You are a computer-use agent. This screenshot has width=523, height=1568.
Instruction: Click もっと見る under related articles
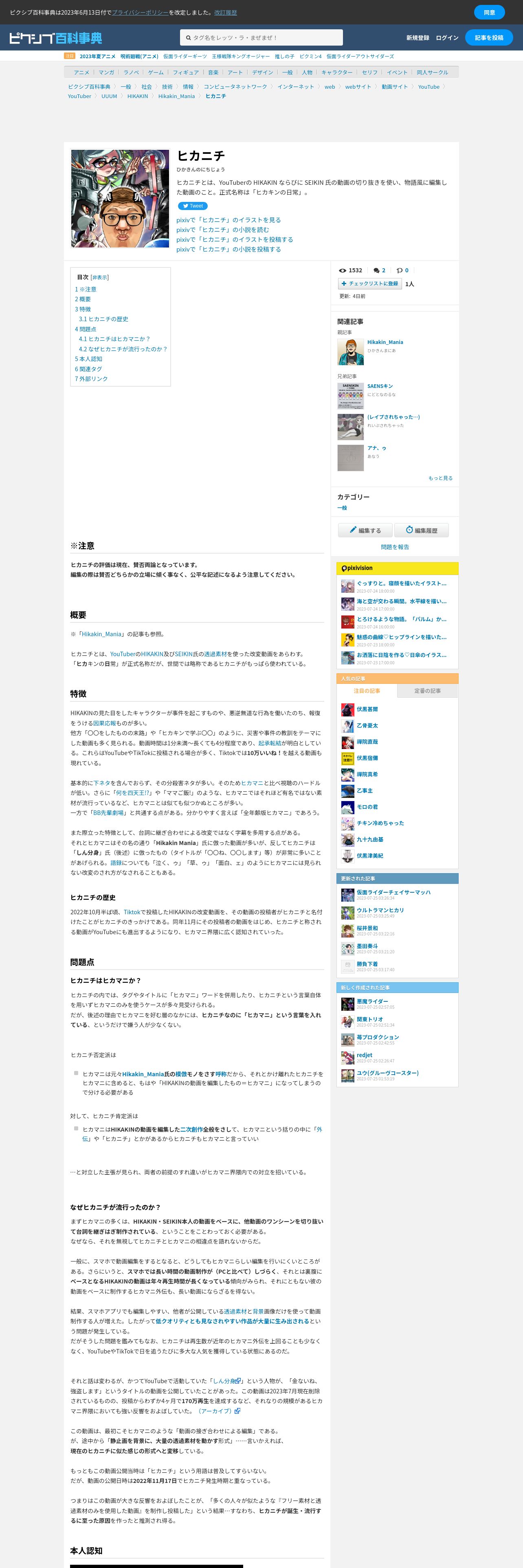point(440,478)
